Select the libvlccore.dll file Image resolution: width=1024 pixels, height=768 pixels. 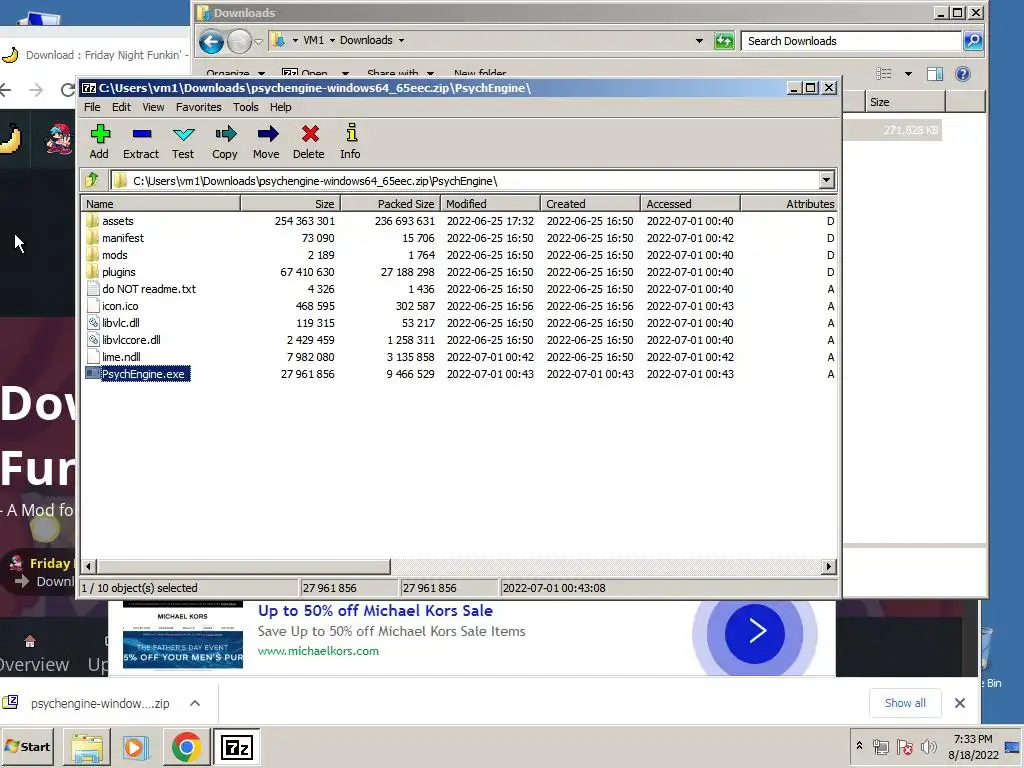131,340
